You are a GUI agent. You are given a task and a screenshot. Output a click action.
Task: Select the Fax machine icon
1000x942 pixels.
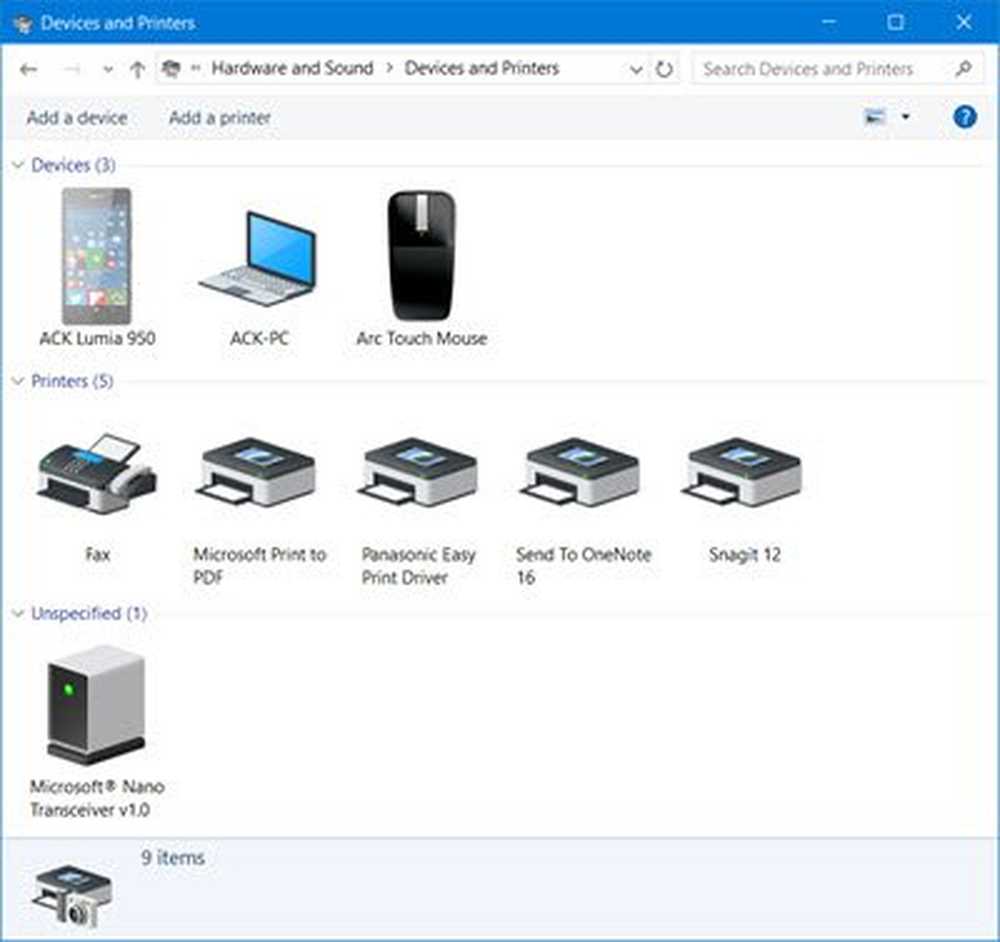[96, 473]
